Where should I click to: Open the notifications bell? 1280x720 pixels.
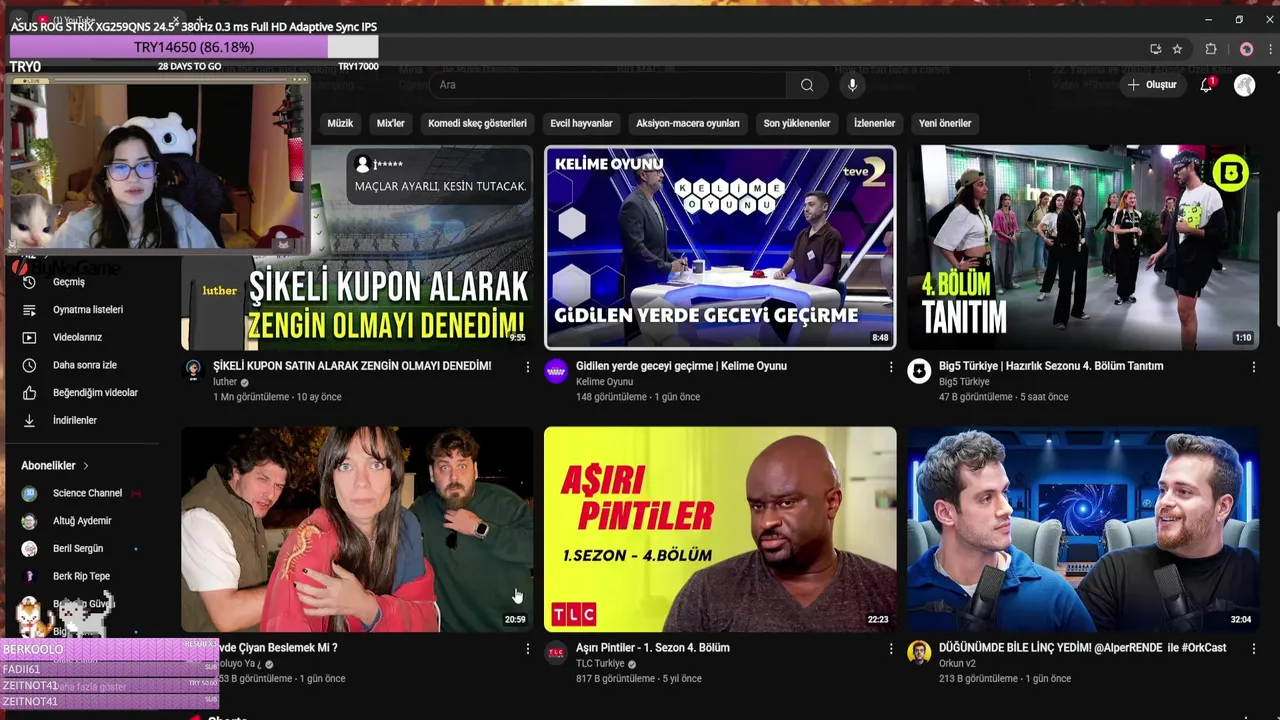point(1206,85)
